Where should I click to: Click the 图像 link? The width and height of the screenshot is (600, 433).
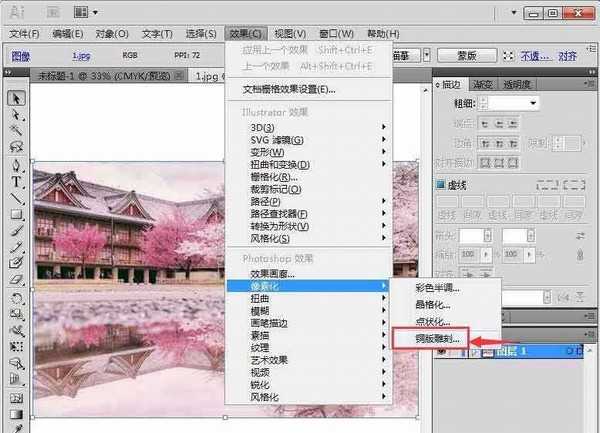tap(21, 56)
